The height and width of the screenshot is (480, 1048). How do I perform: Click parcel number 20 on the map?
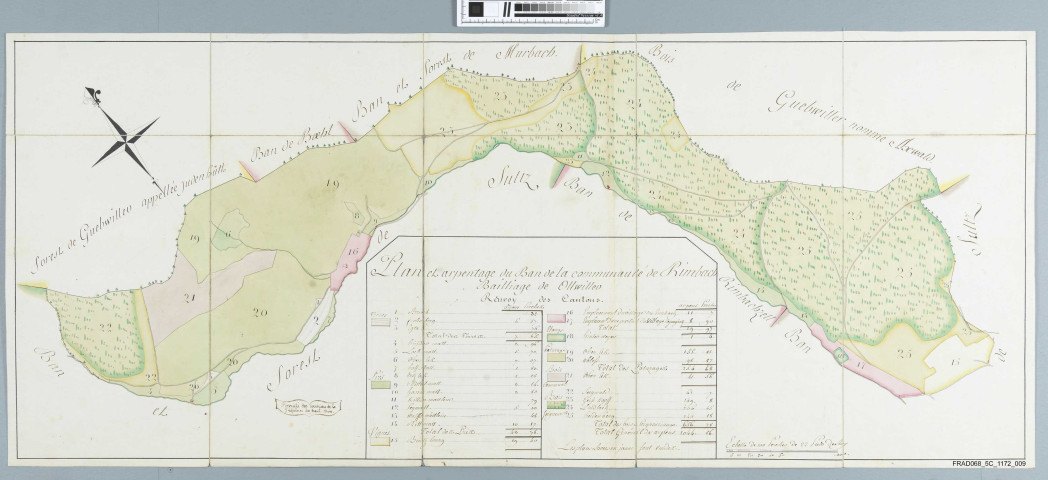[261, 313]
